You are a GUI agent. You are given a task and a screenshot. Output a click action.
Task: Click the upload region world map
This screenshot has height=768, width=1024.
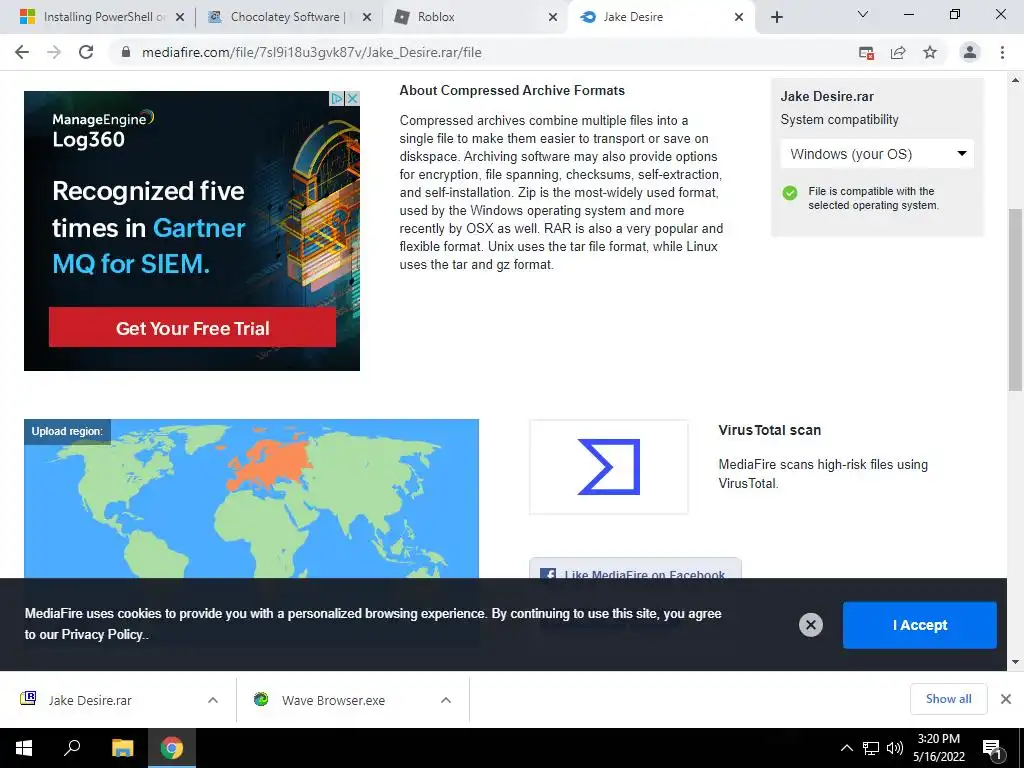(x=251, y=499)
